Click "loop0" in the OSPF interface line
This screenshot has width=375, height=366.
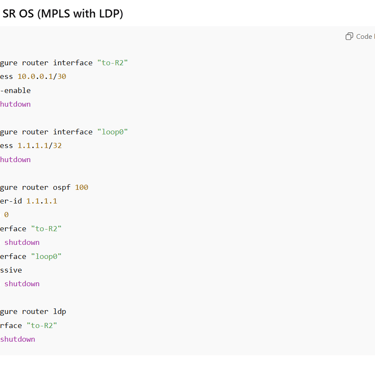click(x=46, y=256)
